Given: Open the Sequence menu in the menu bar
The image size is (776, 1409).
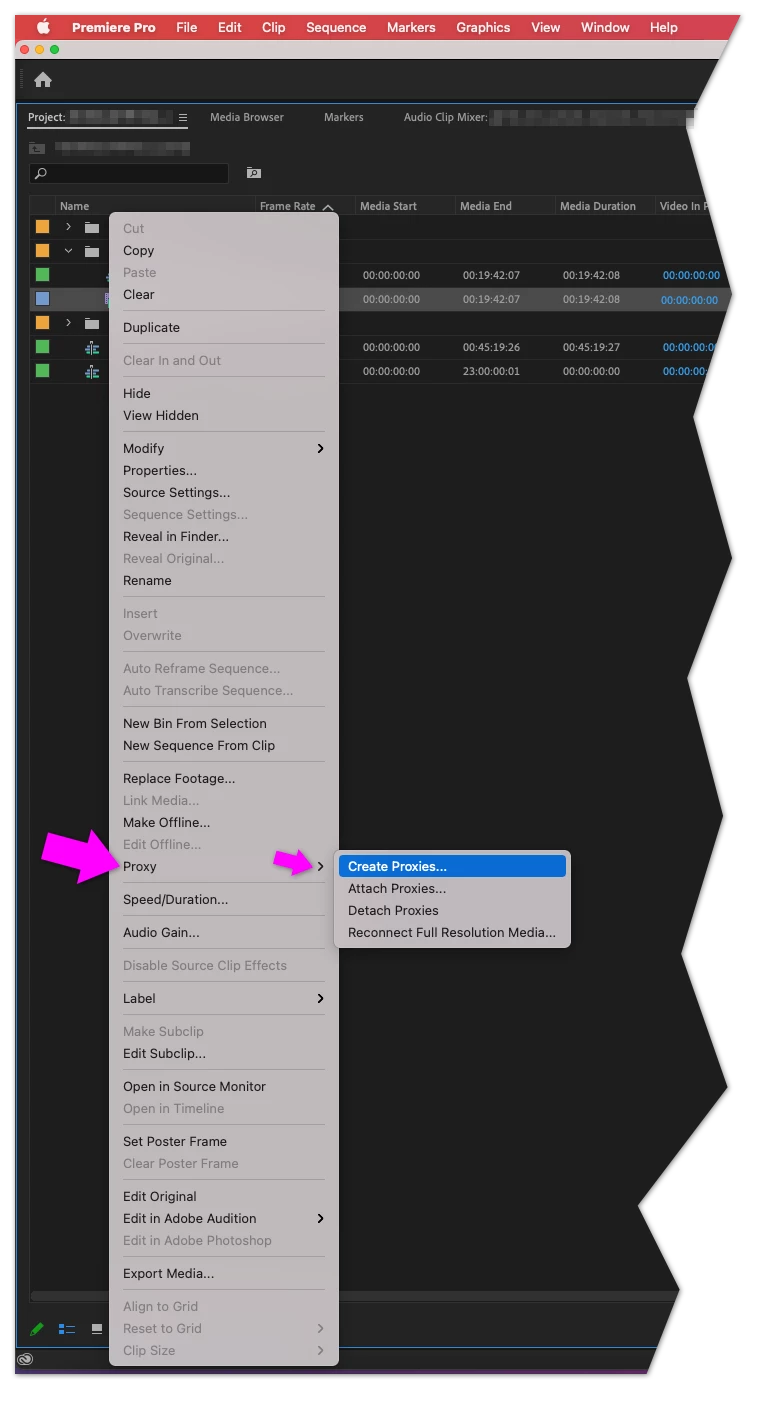Looking at the screenshot, I should coord(336,27).
